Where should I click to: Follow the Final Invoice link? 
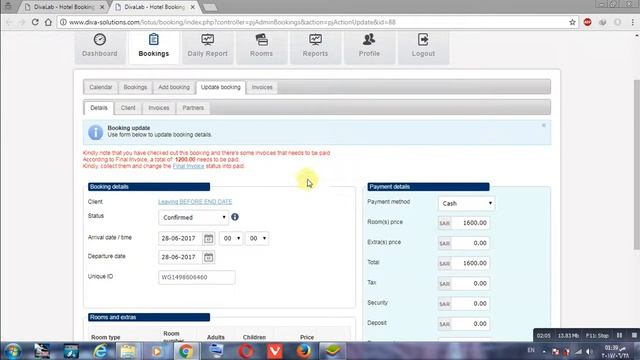click(x=188, y=166)
